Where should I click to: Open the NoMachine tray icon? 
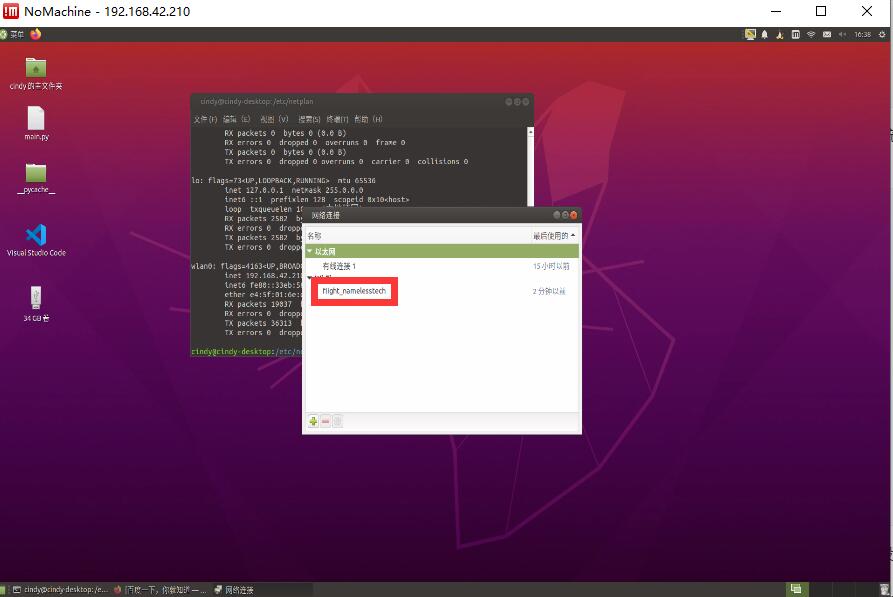[x=796, y=34]
